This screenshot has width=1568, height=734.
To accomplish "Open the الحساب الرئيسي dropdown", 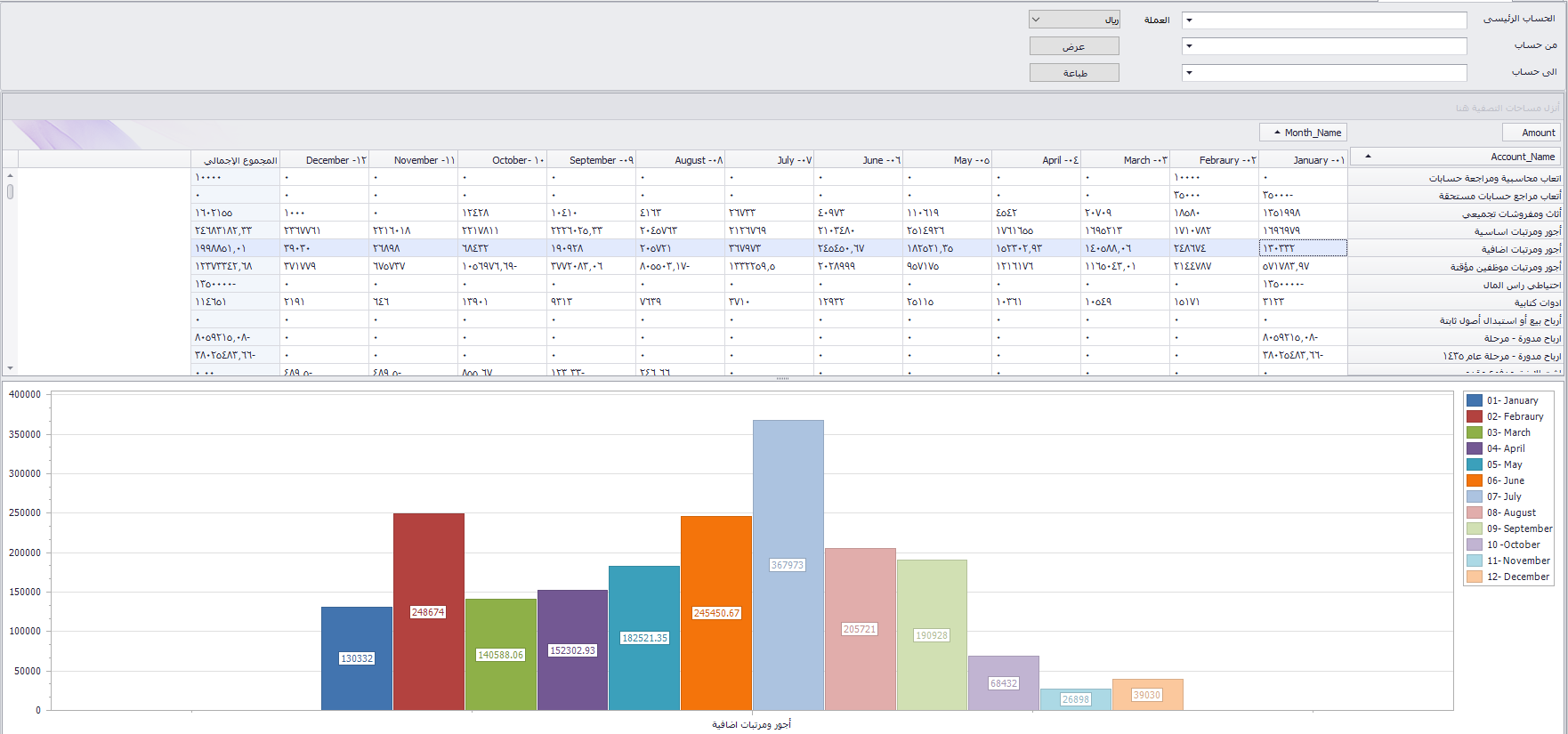I will (1189, 20).
